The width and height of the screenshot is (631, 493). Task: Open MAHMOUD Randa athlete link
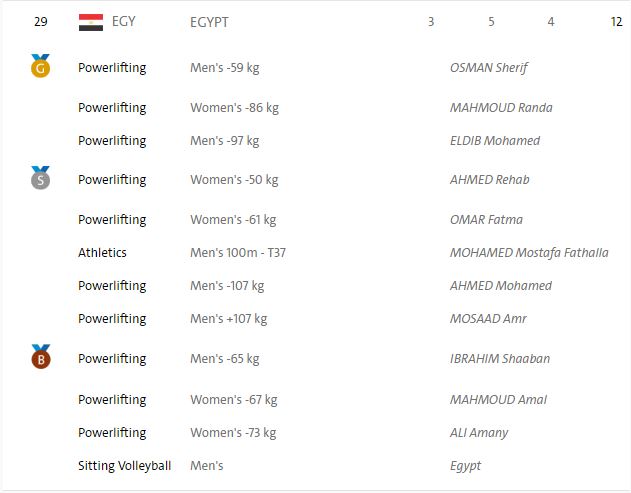pyautogui.click(x=500, y=108)
